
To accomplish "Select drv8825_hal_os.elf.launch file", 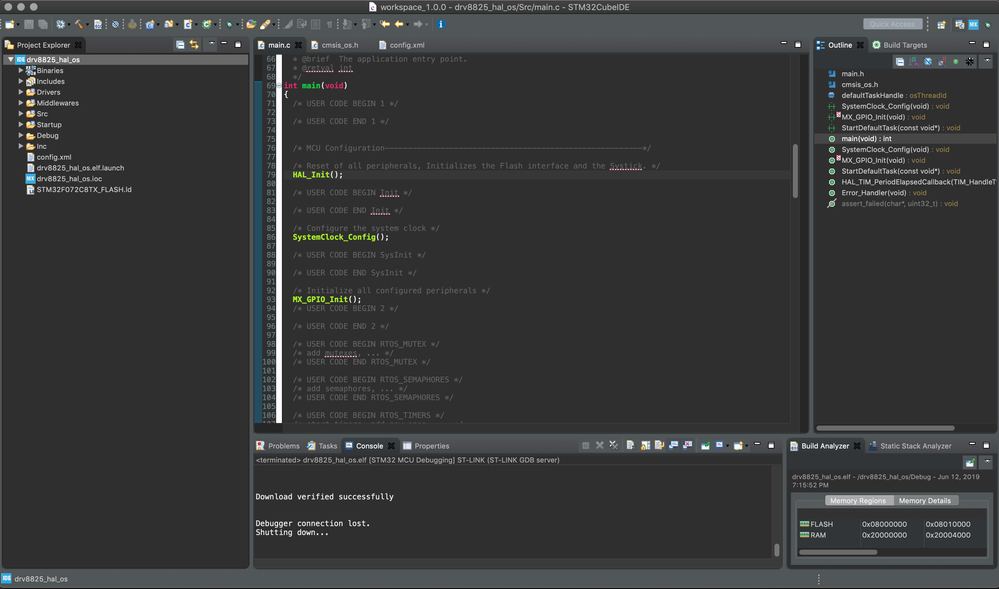I will tap(80, 168).
